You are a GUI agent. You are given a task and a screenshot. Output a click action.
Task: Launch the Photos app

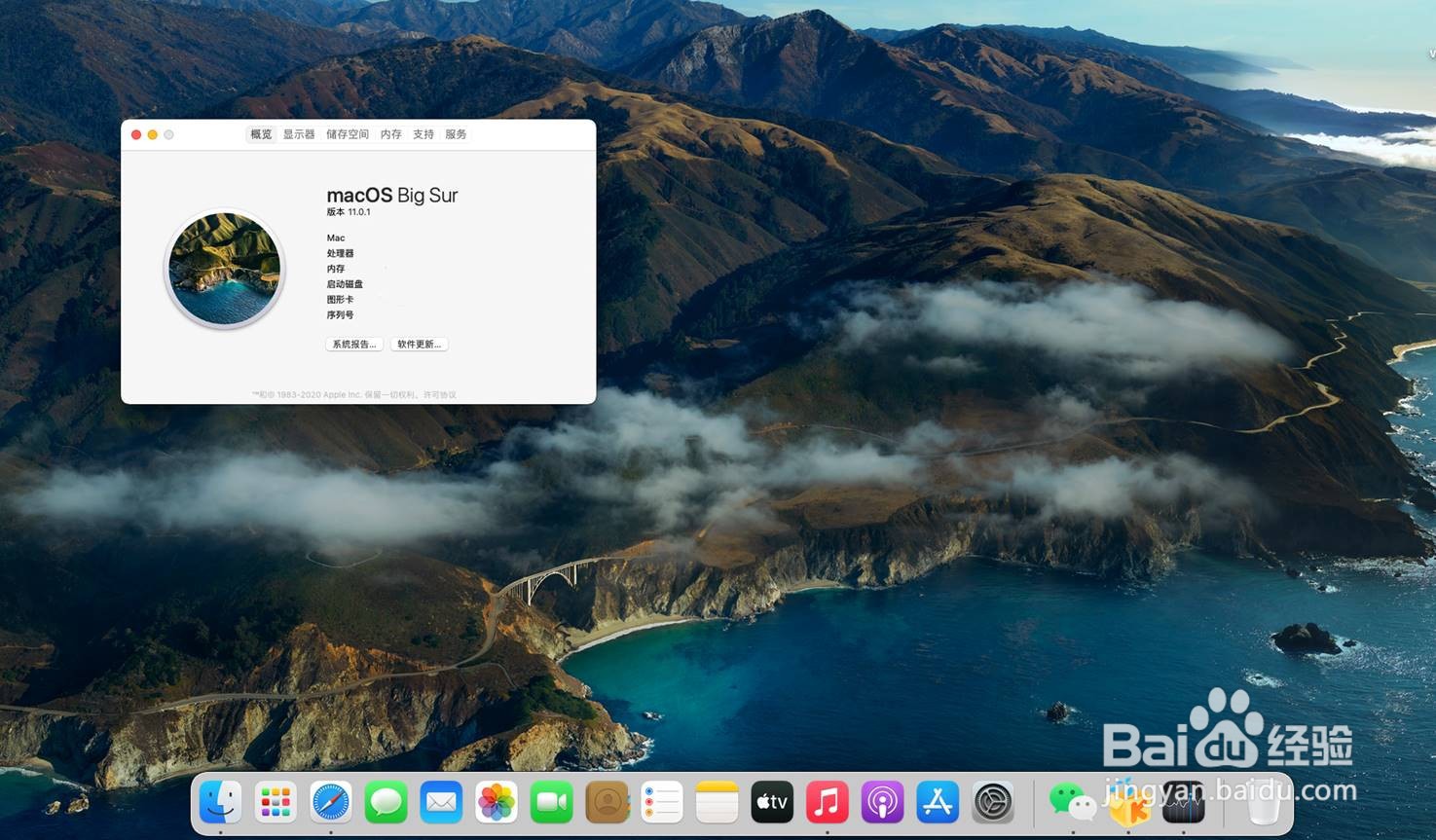point(497,802)
